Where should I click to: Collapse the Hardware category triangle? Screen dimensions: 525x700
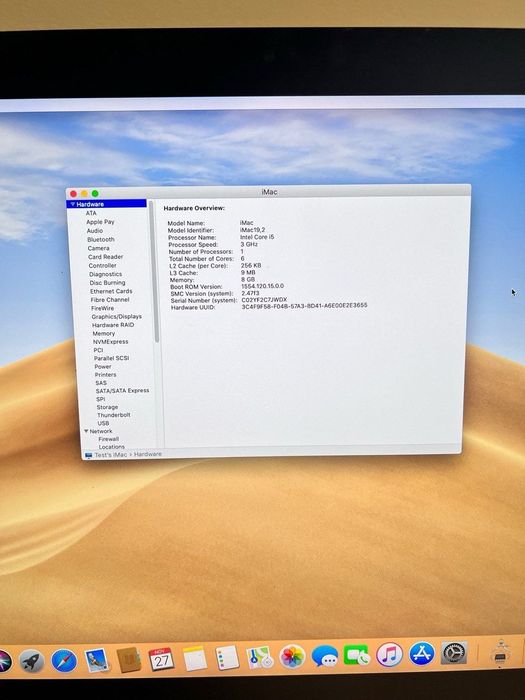click(x=73, y=204)
